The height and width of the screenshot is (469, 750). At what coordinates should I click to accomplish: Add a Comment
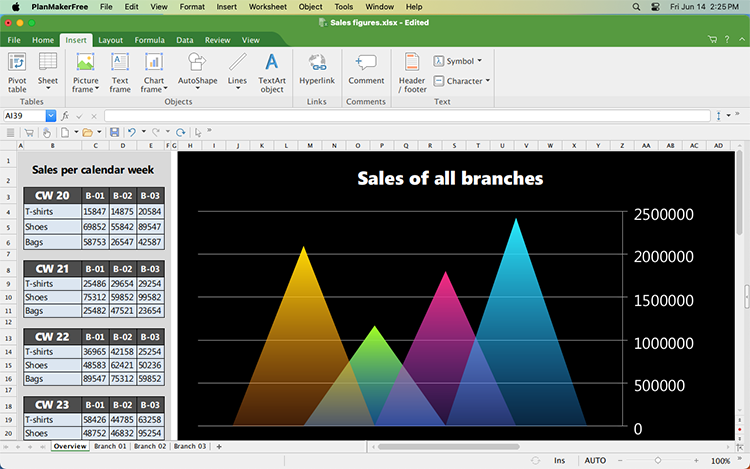pyautogui.click(x=366, y=69)
